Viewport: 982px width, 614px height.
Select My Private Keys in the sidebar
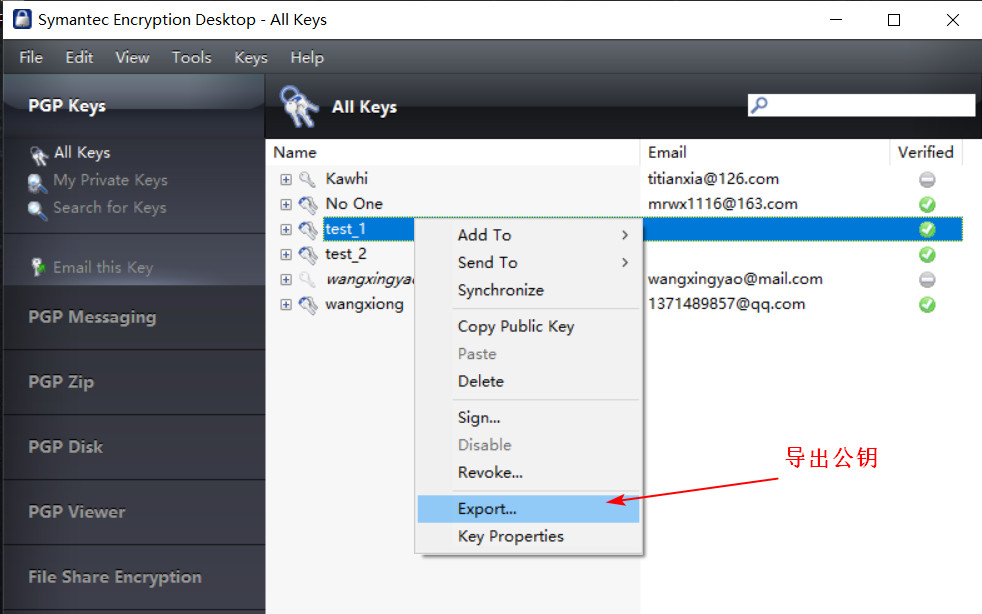tap(110, 180)
